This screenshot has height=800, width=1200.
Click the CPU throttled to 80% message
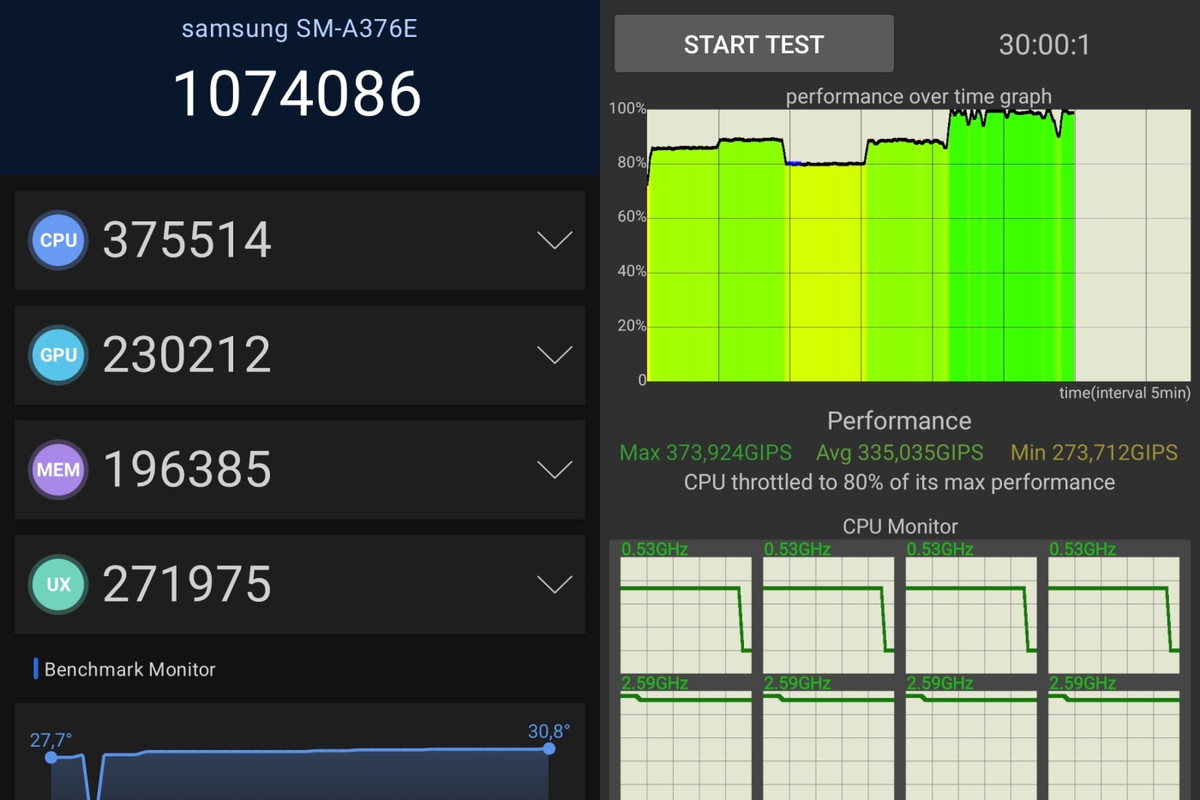[x=899, y=482]
